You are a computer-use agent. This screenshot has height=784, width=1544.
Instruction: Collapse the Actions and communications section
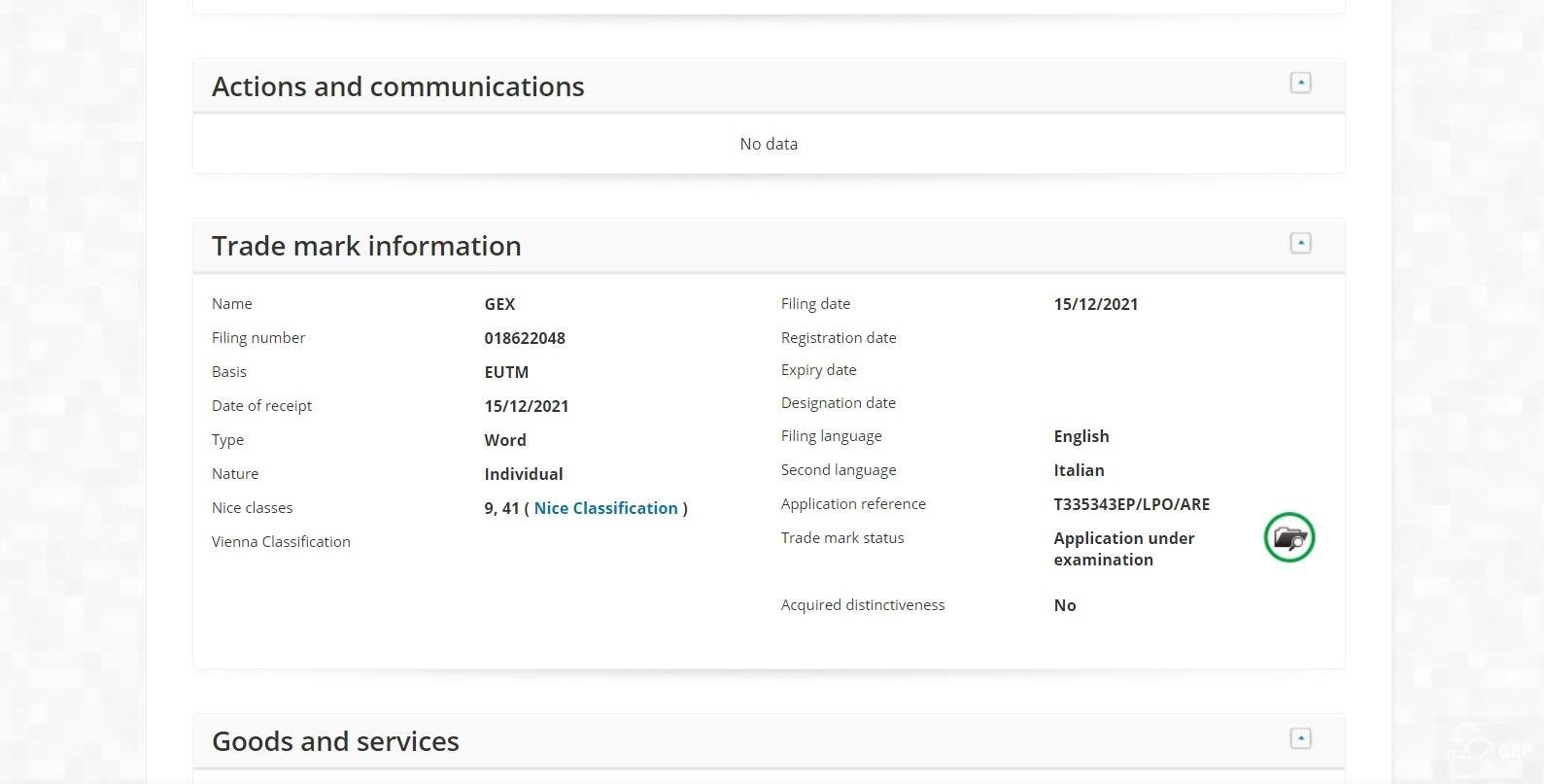click(1300, 84)
